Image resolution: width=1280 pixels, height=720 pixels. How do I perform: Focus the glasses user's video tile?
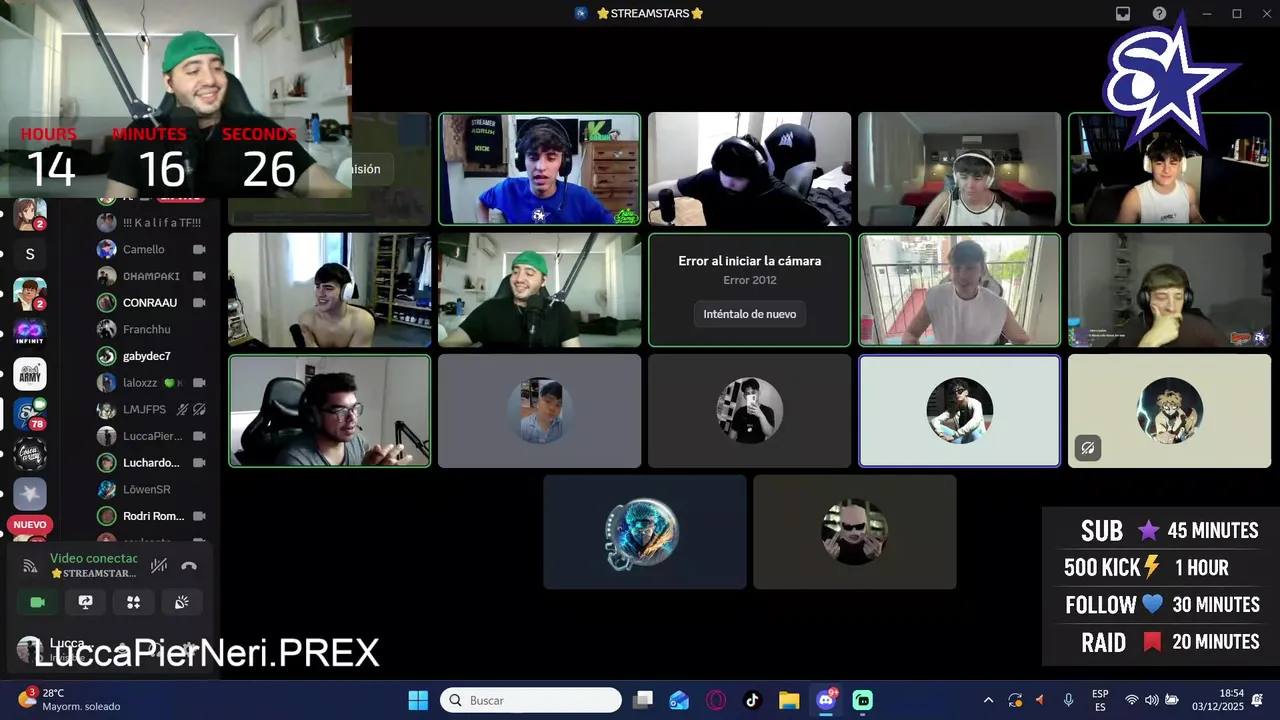[329, 411]
